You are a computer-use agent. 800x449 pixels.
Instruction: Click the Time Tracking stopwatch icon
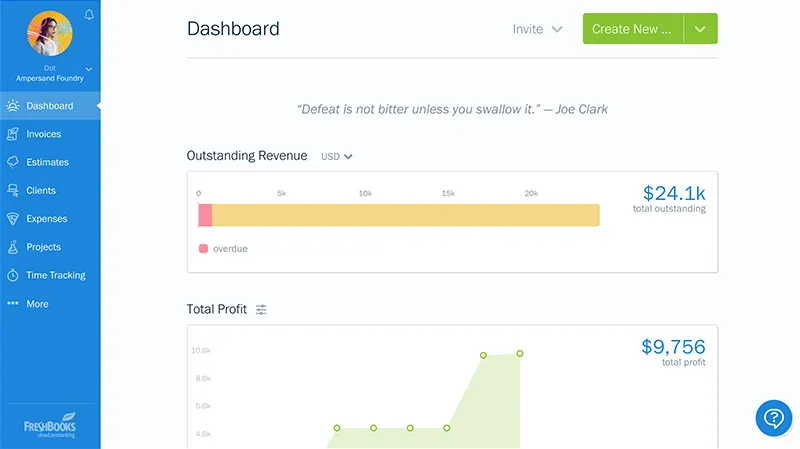pyautogui.click(x=13, y=275)
